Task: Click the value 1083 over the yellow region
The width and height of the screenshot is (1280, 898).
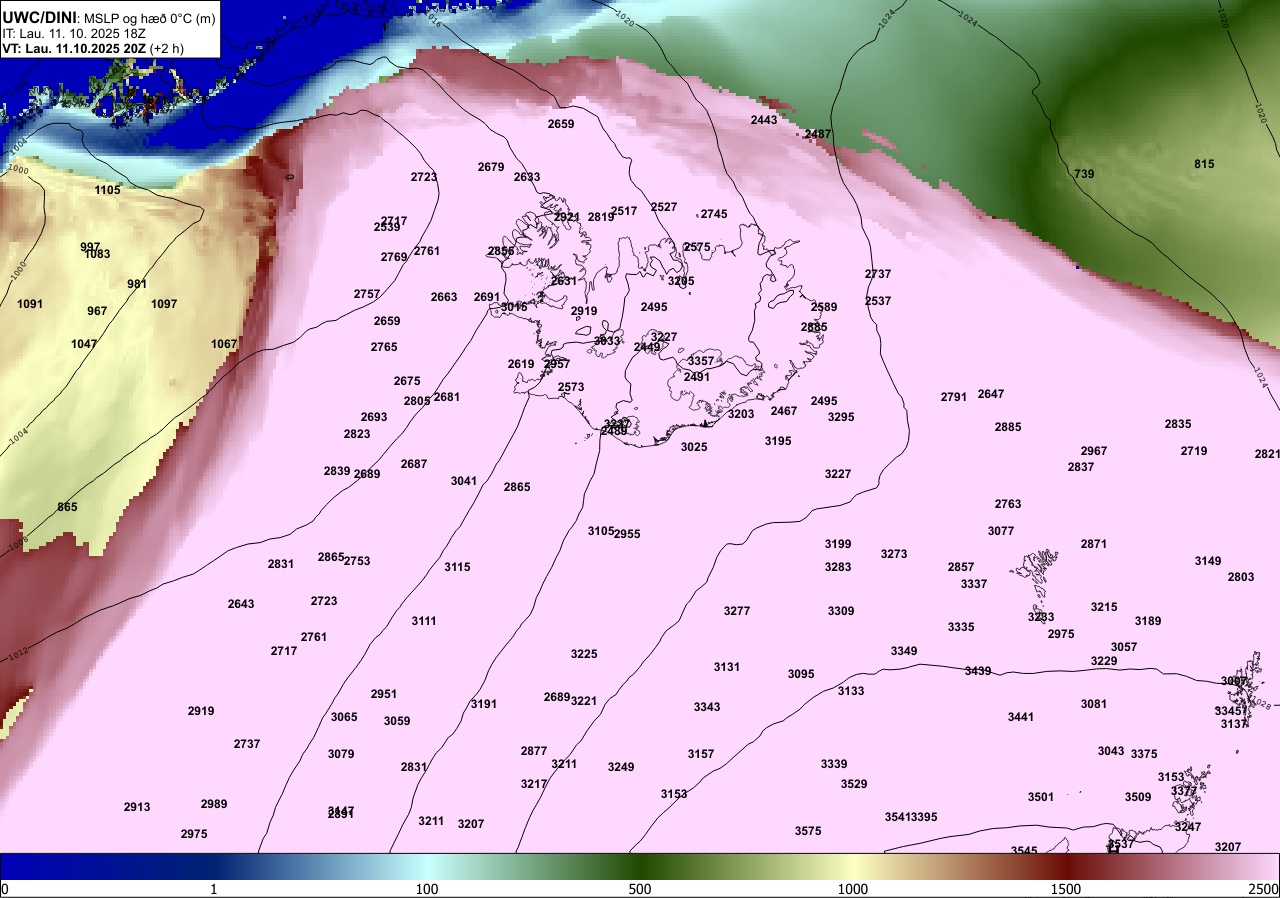Action: click(x=97, y=254)
